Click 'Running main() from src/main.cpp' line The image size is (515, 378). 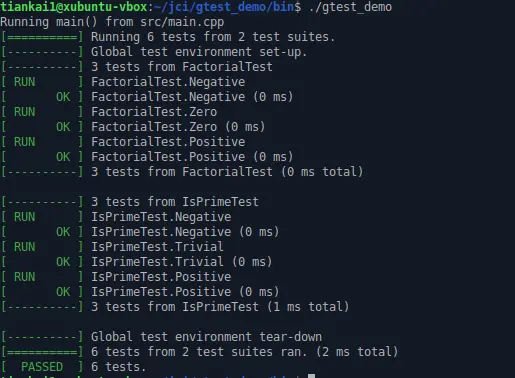pos(112,22)
